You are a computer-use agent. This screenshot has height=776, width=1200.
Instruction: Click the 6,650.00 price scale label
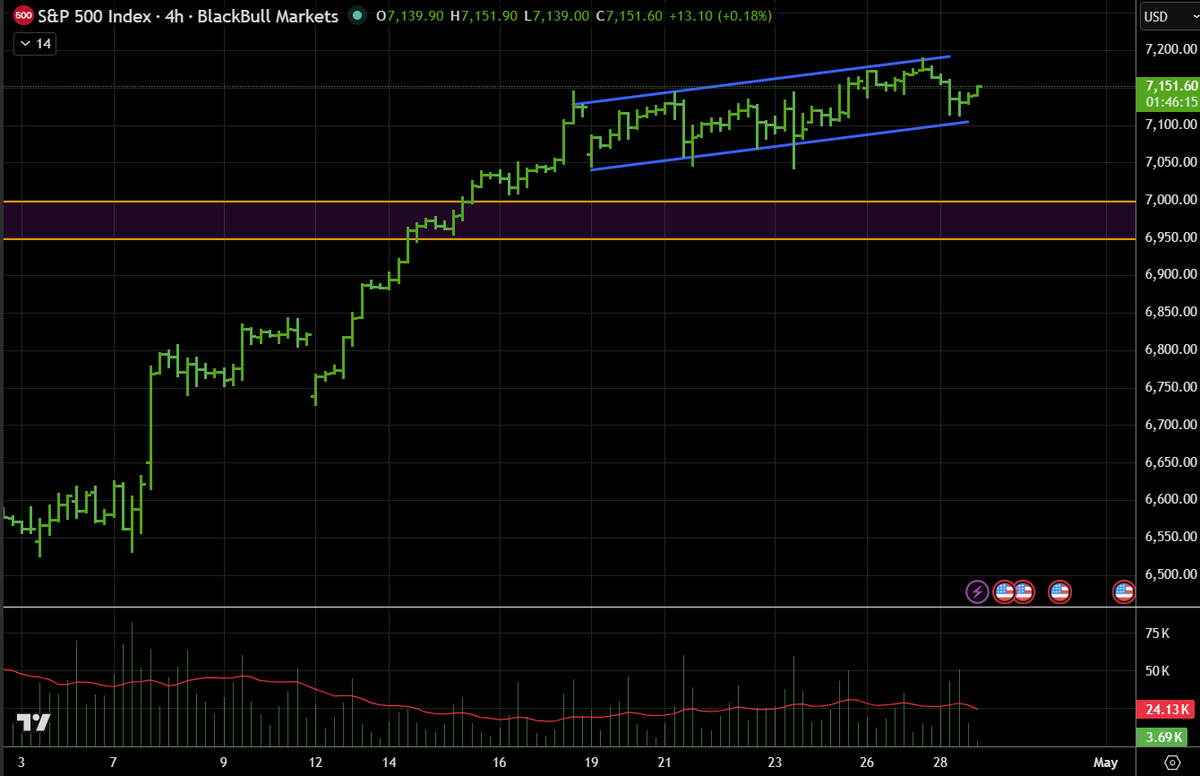pos(1170,462)
